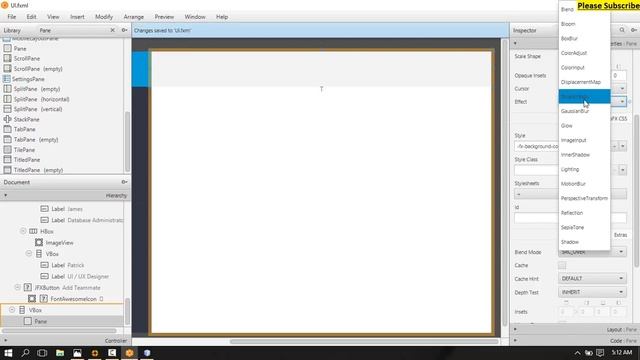640x360 pixels.
Task: Choose Shadow from the Effect list
Action: [x=584, y=242]
